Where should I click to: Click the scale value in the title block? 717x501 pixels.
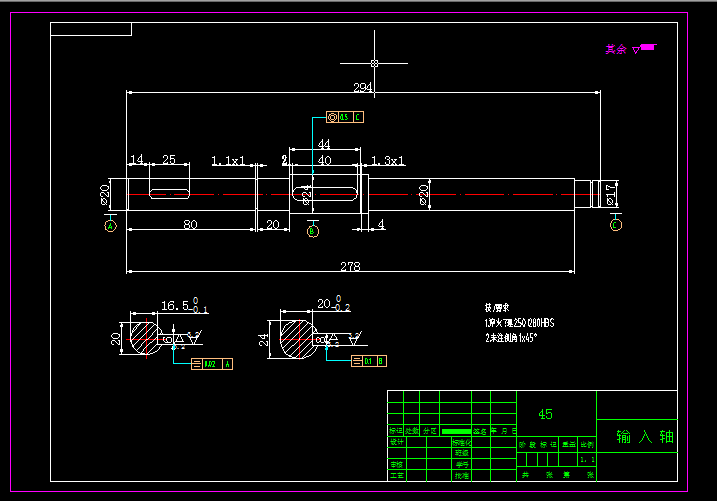587,459
